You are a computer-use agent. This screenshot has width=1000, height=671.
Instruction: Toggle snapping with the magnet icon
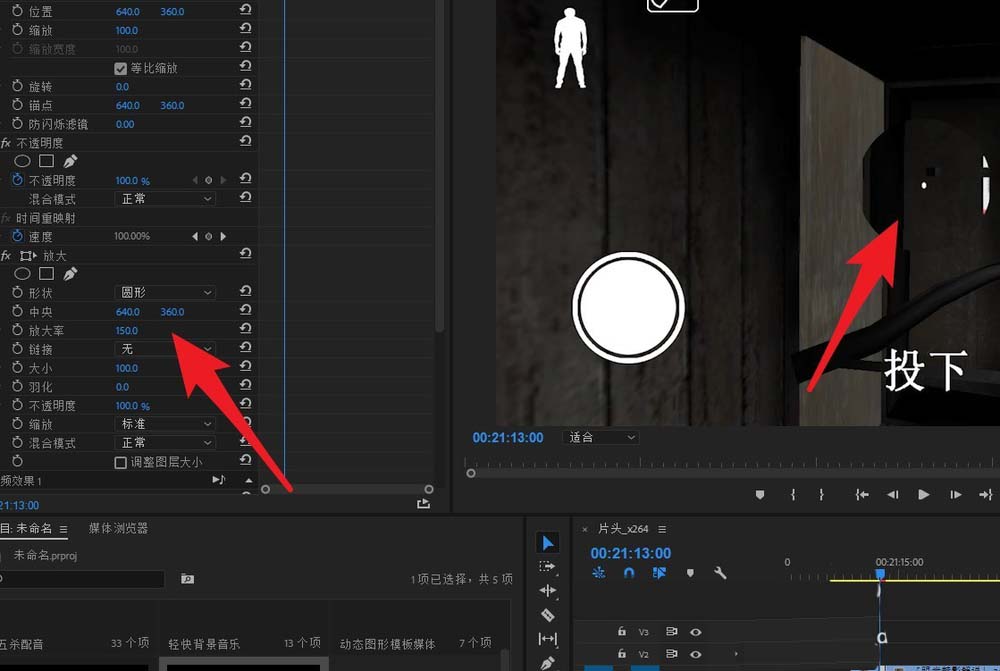[629, 573]
